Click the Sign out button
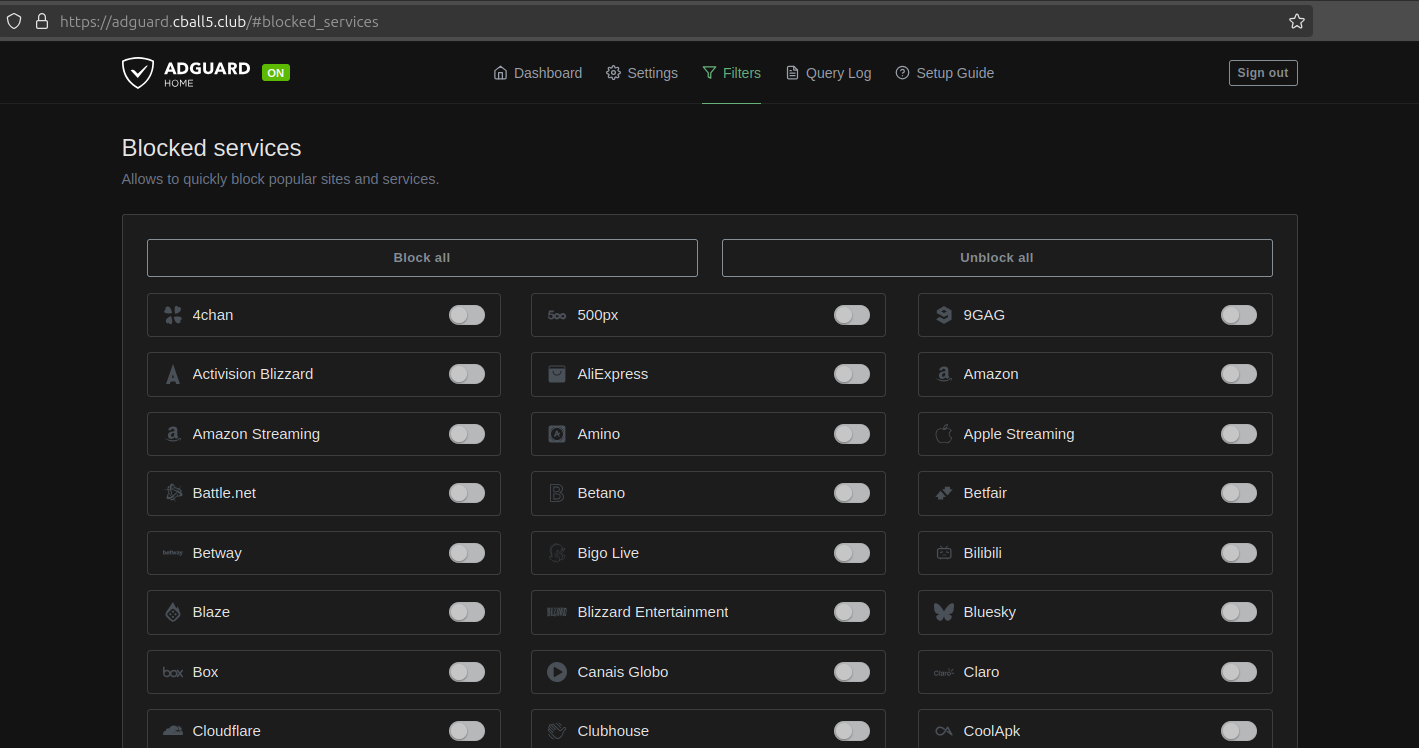Screen dimensions: 1419x748 [x=1263, y=73]
